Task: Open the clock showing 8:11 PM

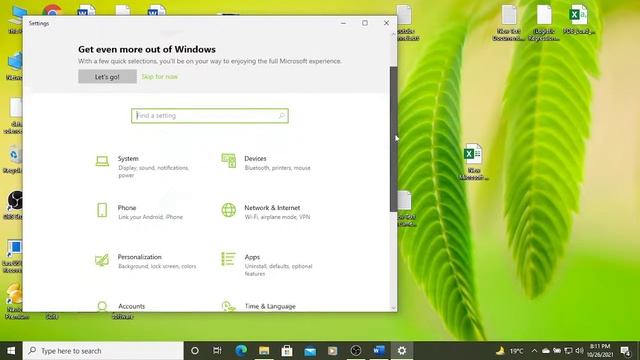Action: pyautogui.click(x=600, y=351)
